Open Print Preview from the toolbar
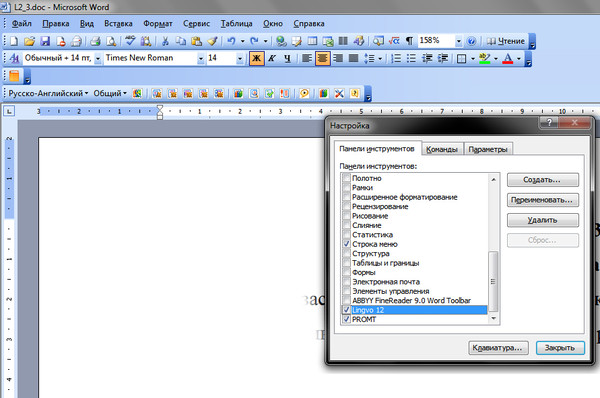 click(x=111, y=41)
